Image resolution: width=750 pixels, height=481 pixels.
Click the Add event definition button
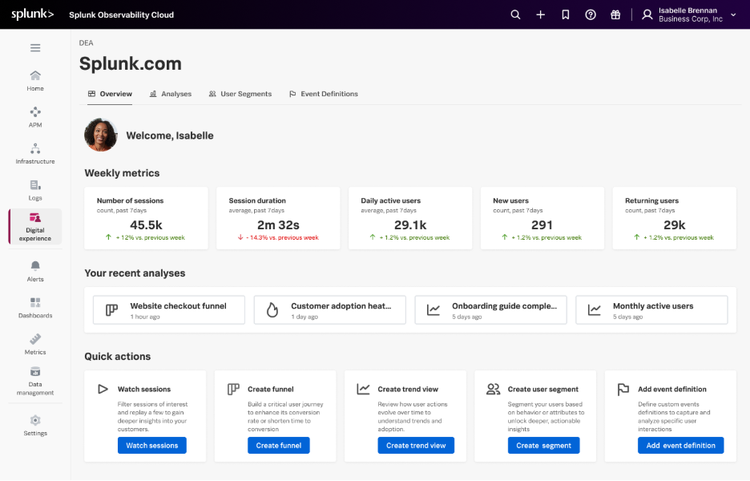(680, 445)
